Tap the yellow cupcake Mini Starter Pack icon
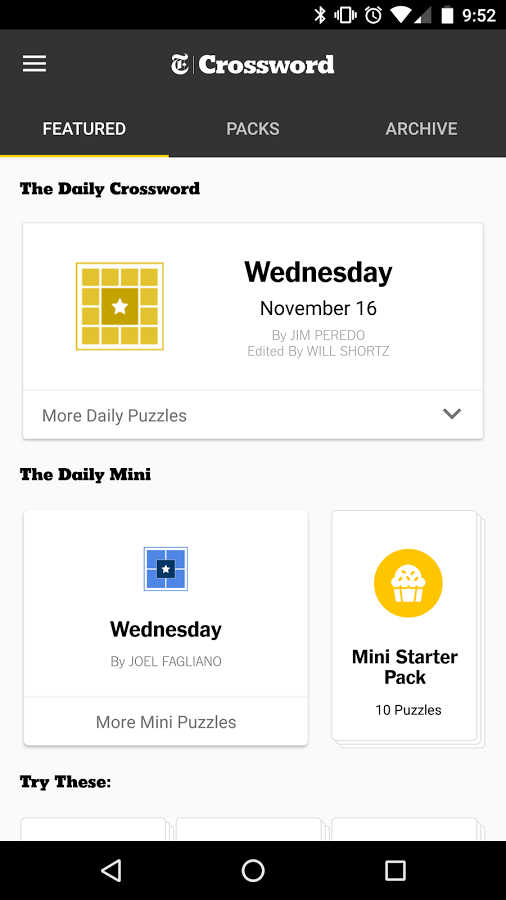 (408, 583)
